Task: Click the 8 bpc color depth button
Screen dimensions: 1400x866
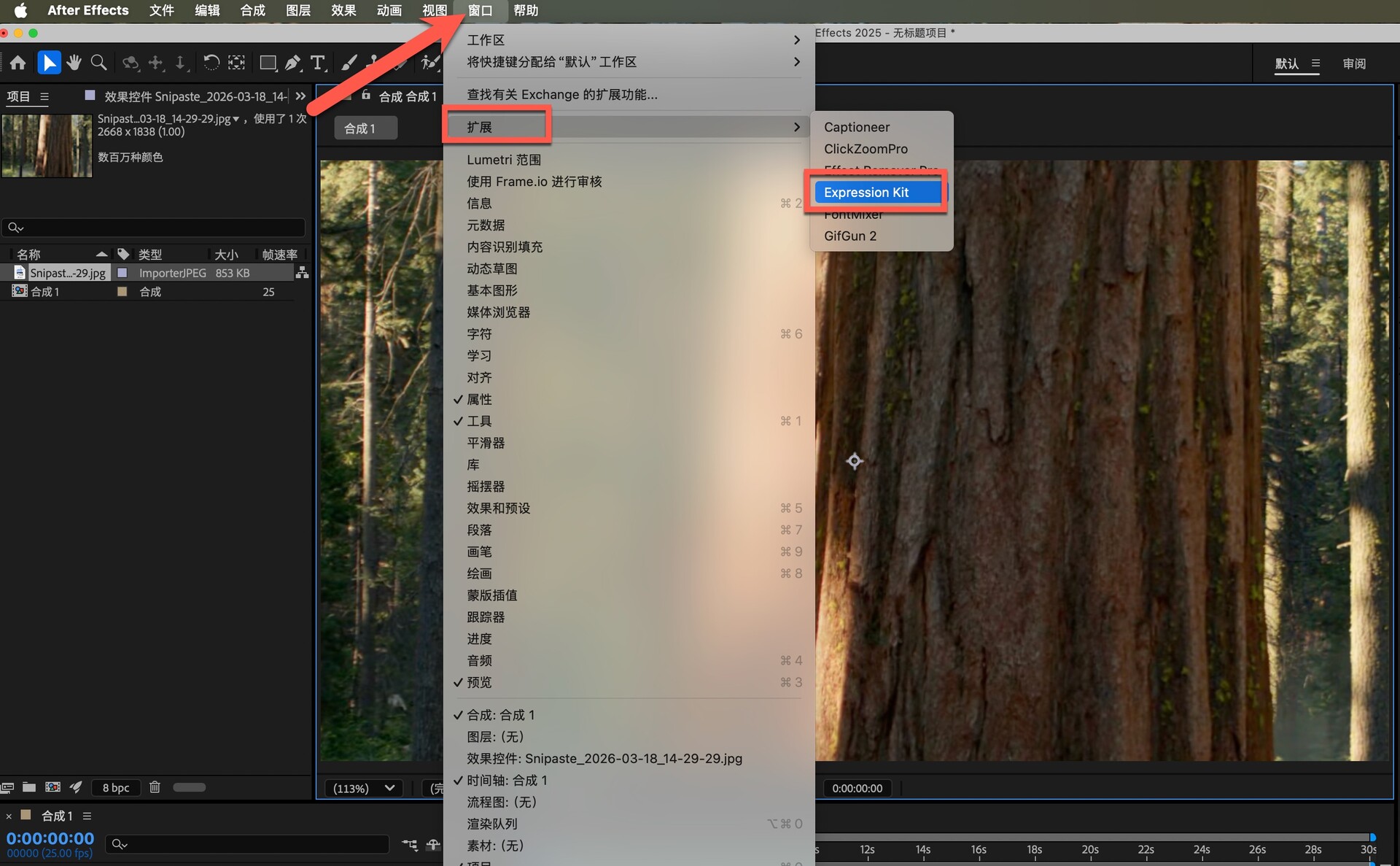Action: (116, 788)
